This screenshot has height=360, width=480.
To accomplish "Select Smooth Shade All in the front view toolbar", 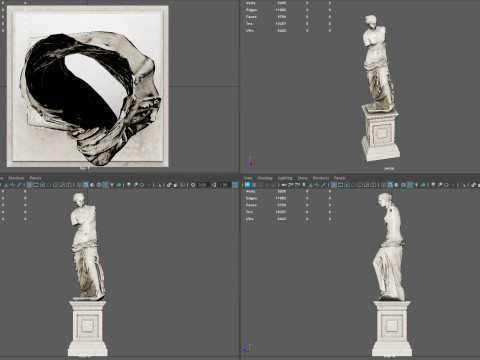I will coord(86,185).
